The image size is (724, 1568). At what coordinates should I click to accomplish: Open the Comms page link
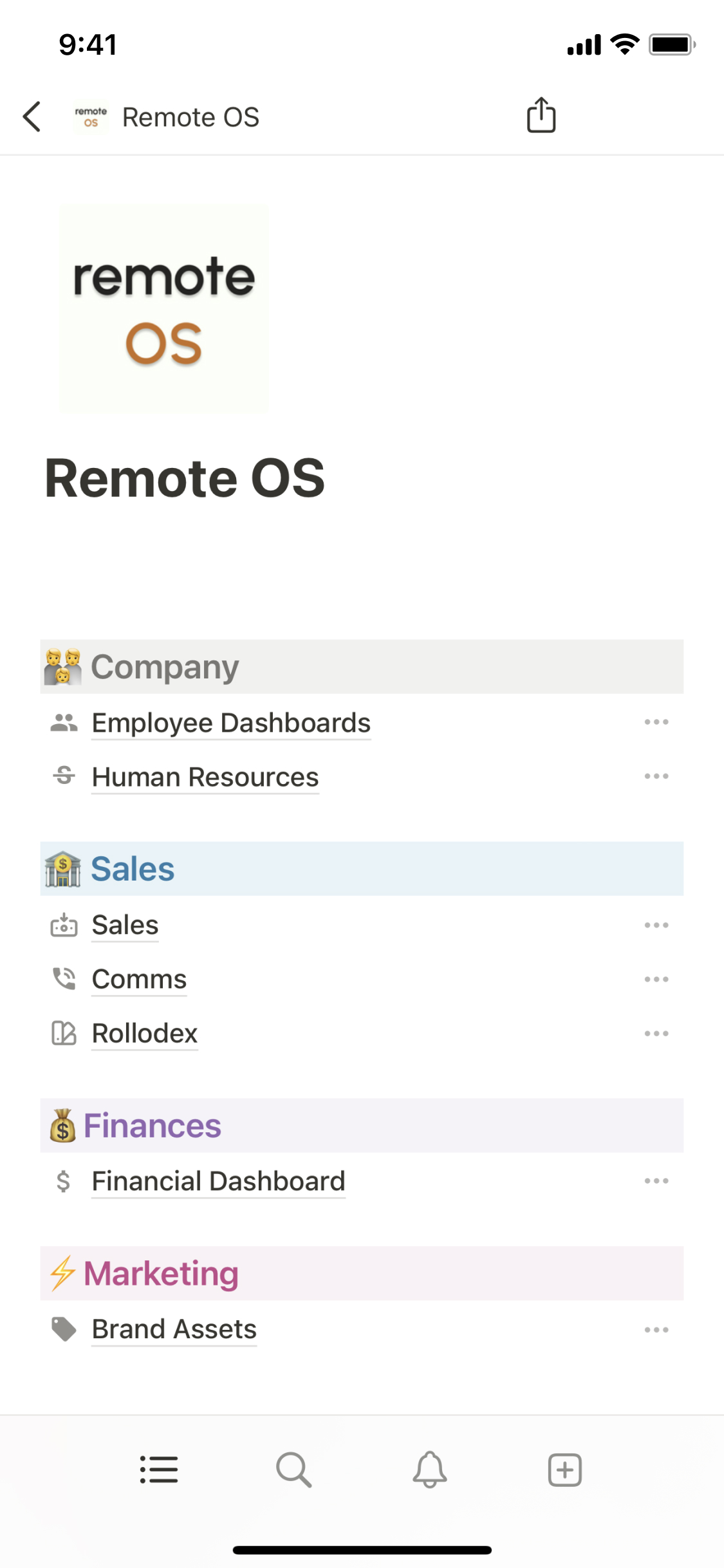point(139,979)
